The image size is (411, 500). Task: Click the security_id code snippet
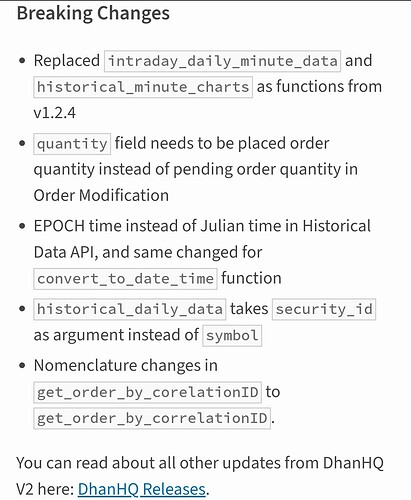(324, 309)
